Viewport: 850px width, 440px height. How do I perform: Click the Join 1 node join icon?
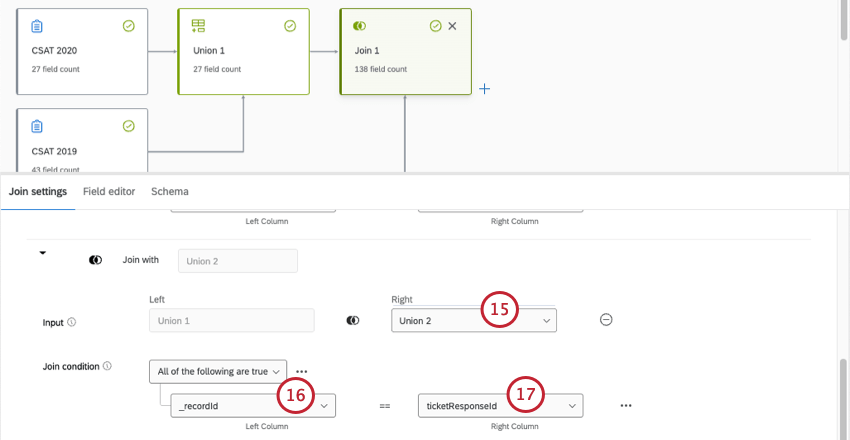click(360, 26)
